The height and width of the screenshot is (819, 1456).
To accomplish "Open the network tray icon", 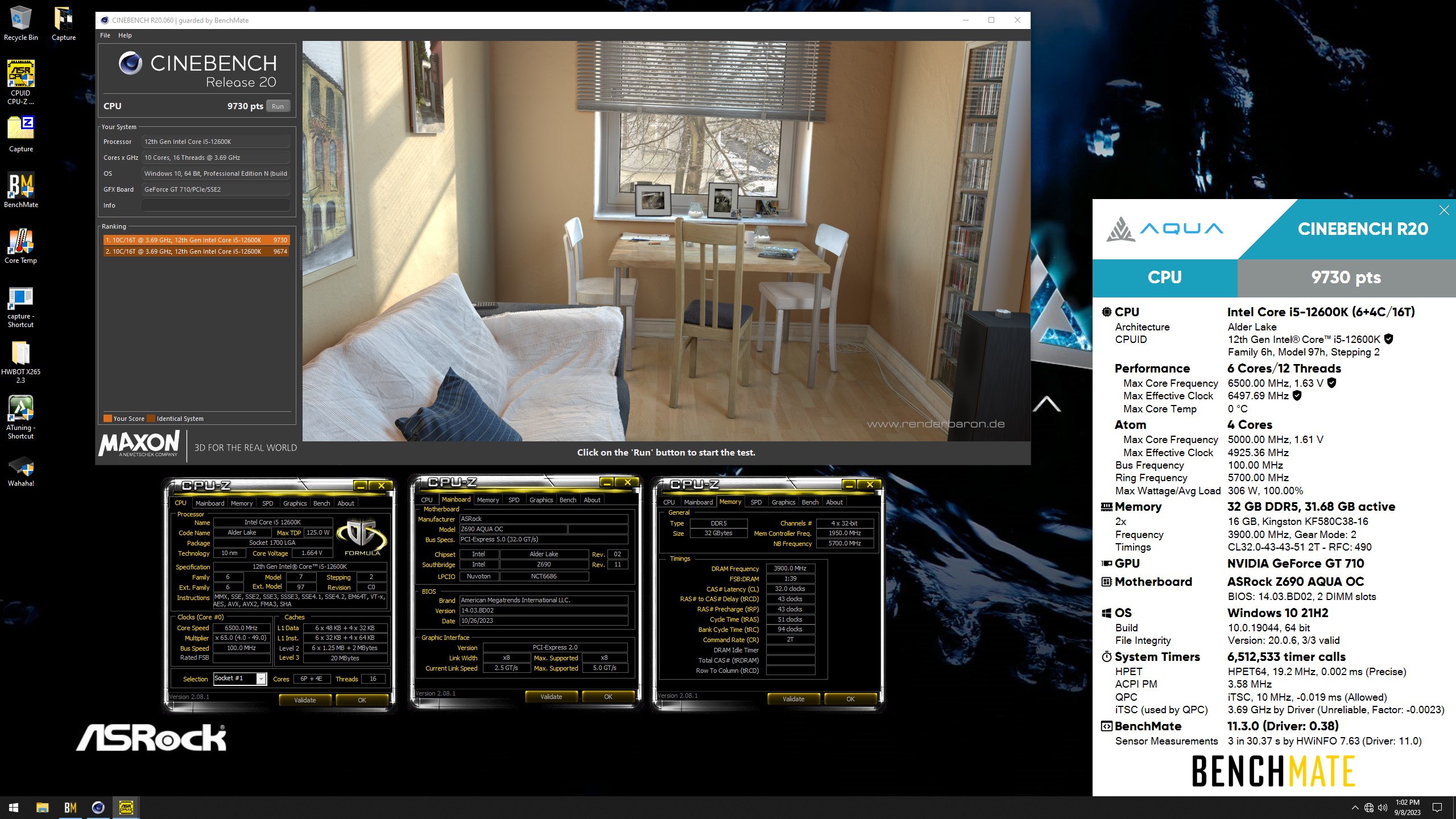I will click(x=1369, y=807).
